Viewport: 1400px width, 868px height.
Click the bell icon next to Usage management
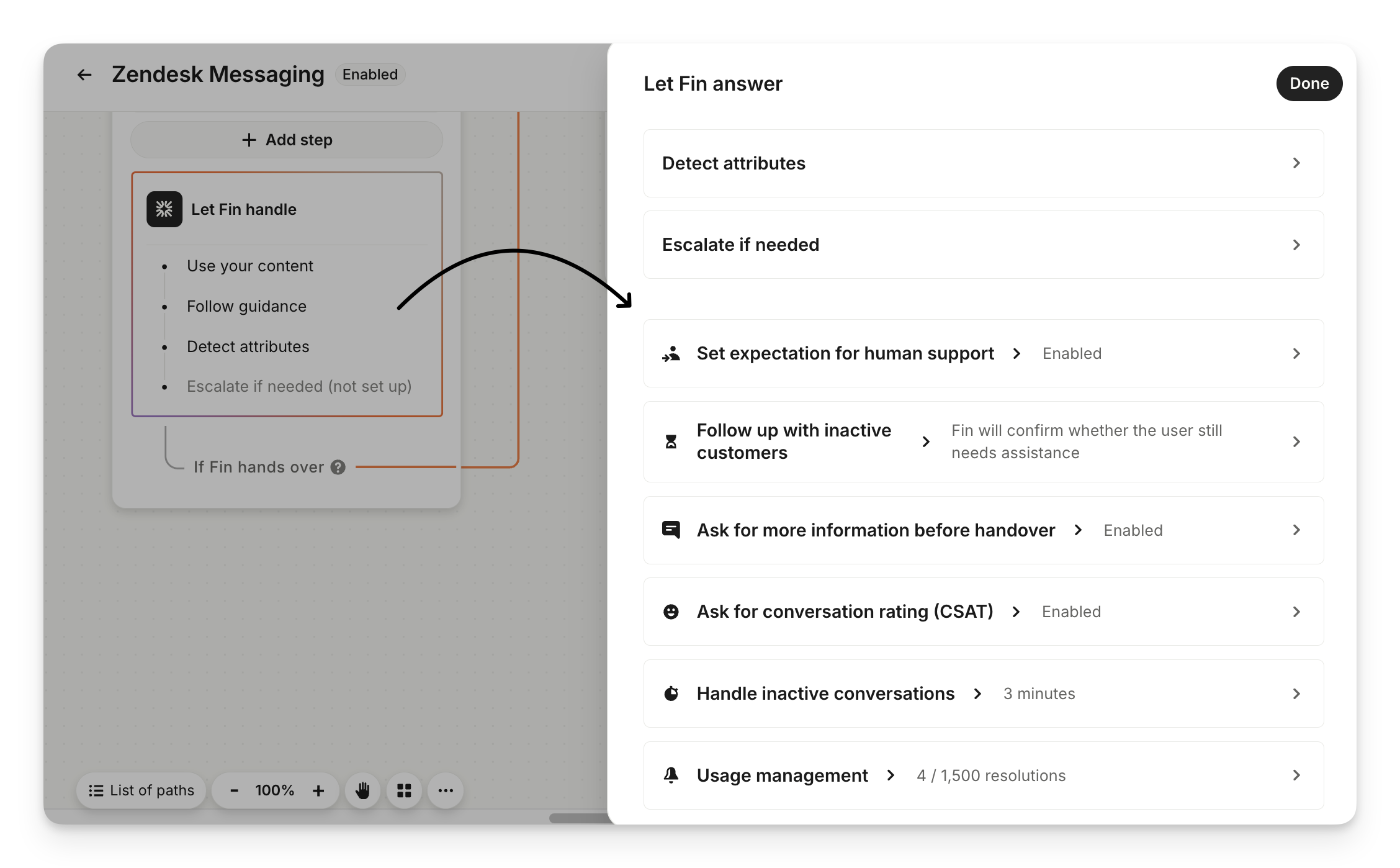671,775
